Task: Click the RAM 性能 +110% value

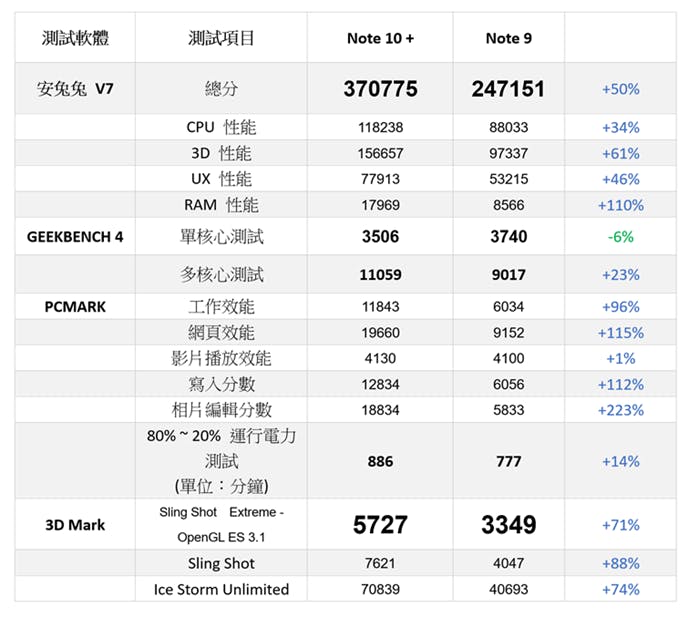Action: pyautogui.click(x=620, y=205)
